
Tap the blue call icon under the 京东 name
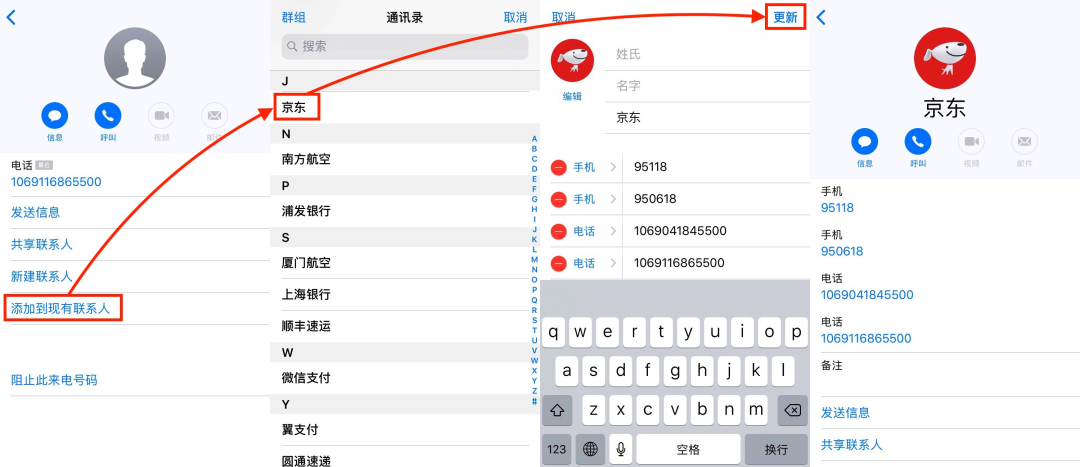pos(917,142)
